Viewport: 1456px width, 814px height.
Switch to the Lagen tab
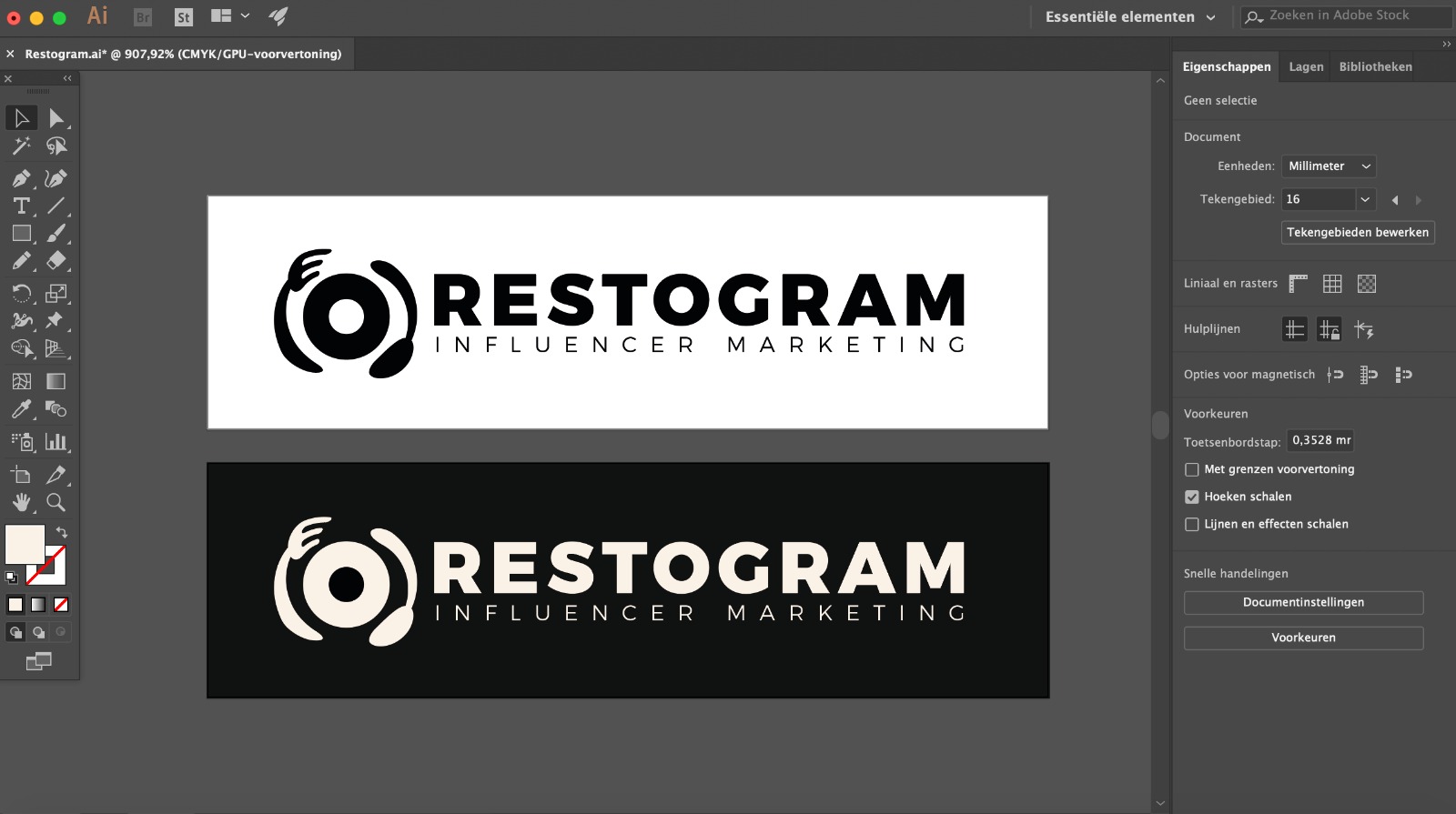(1306, 67)
